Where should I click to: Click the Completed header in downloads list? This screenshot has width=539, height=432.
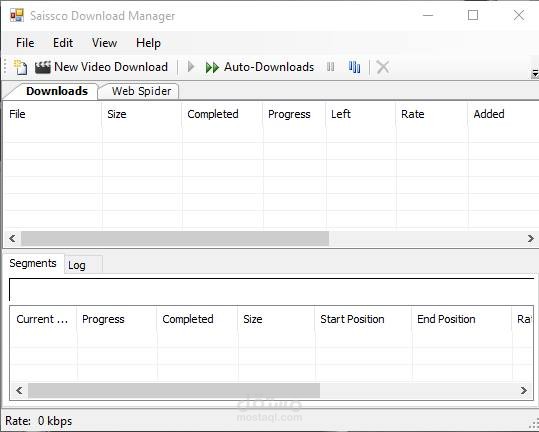(x=222, y=114)
